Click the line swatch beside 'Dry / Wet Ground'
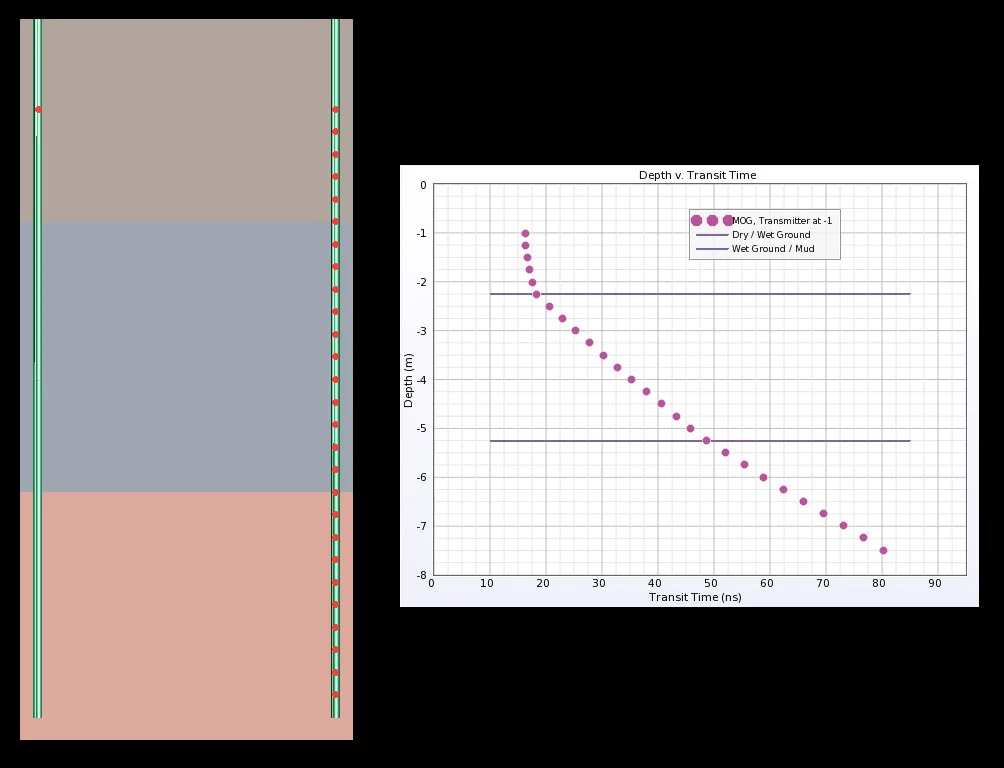The width and height of the screenshot is (1004, 768). [x=711, y=235]
